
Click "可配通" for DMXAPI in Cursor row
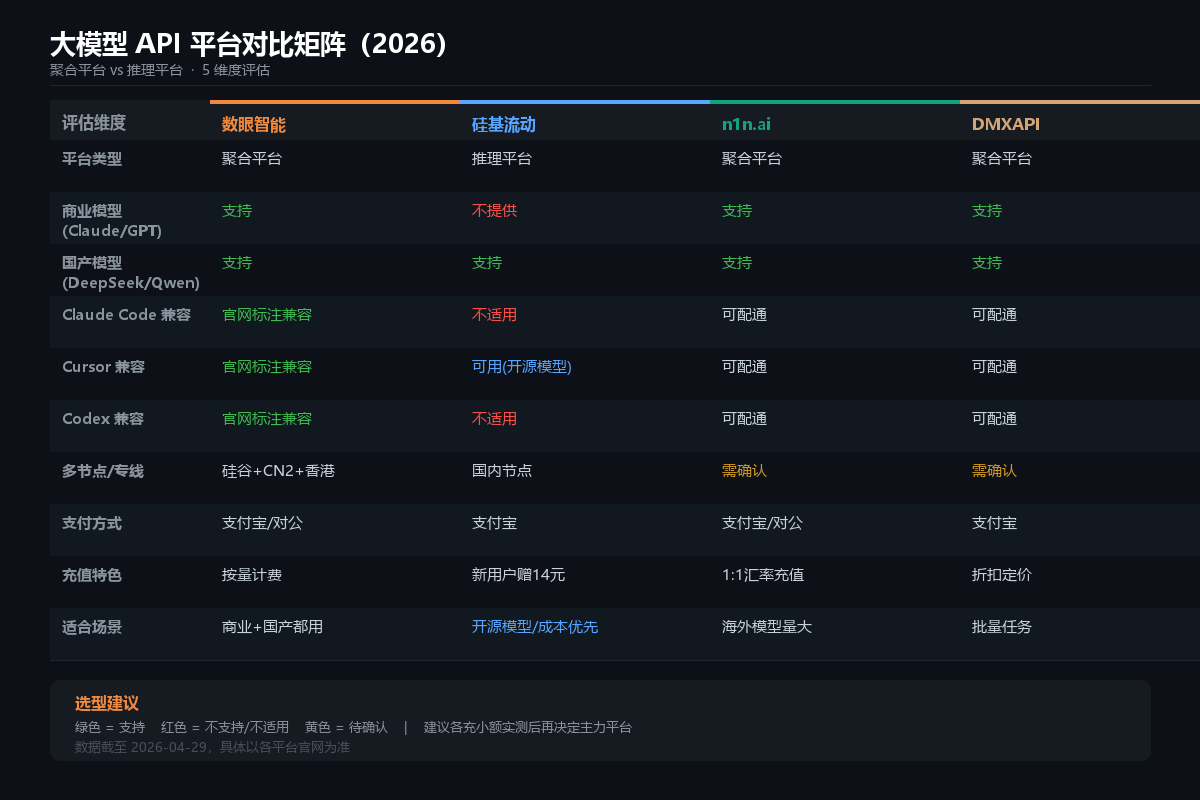994,366
